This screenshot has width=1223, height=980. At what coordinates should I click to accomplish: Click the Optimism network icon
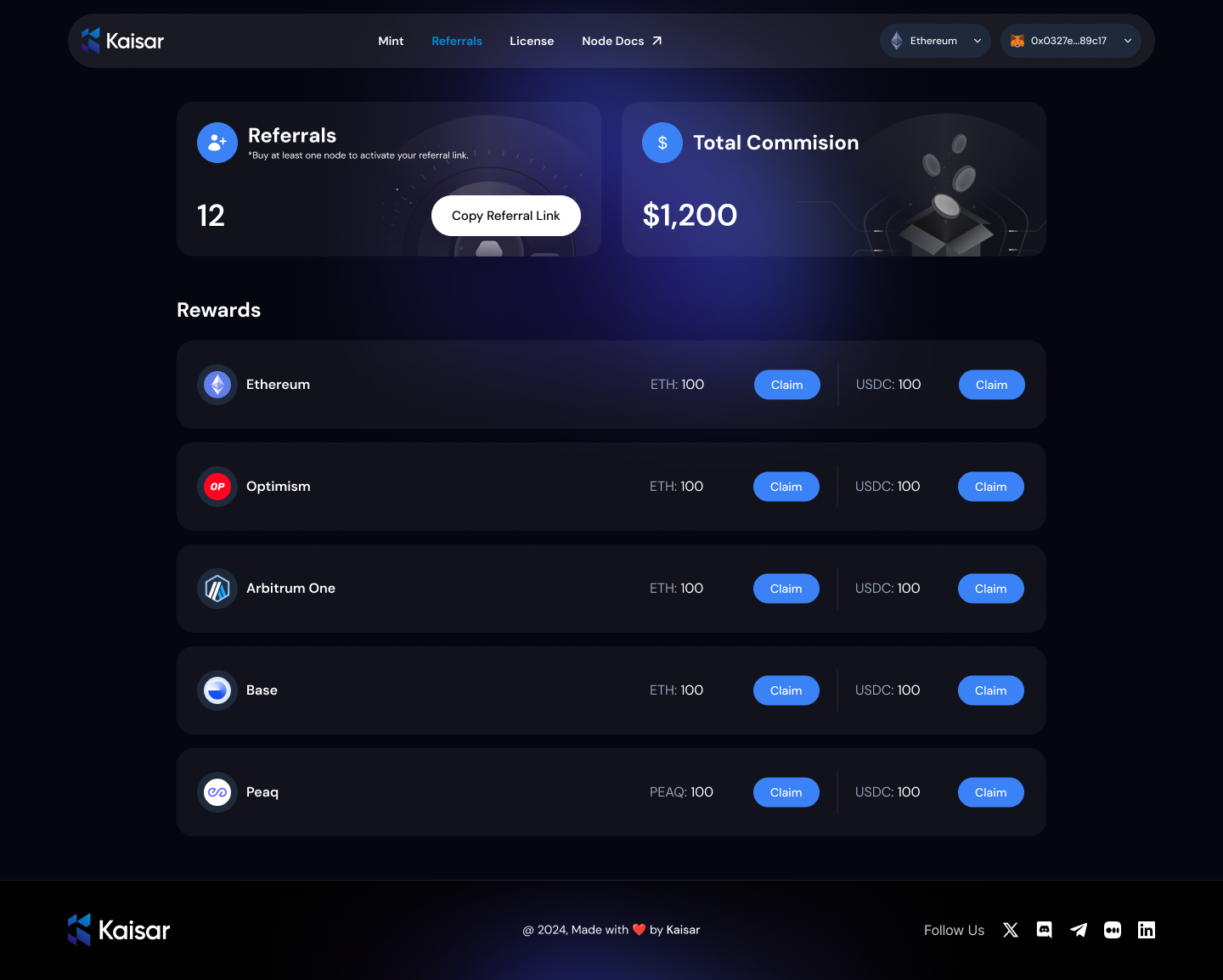point(217,487)
